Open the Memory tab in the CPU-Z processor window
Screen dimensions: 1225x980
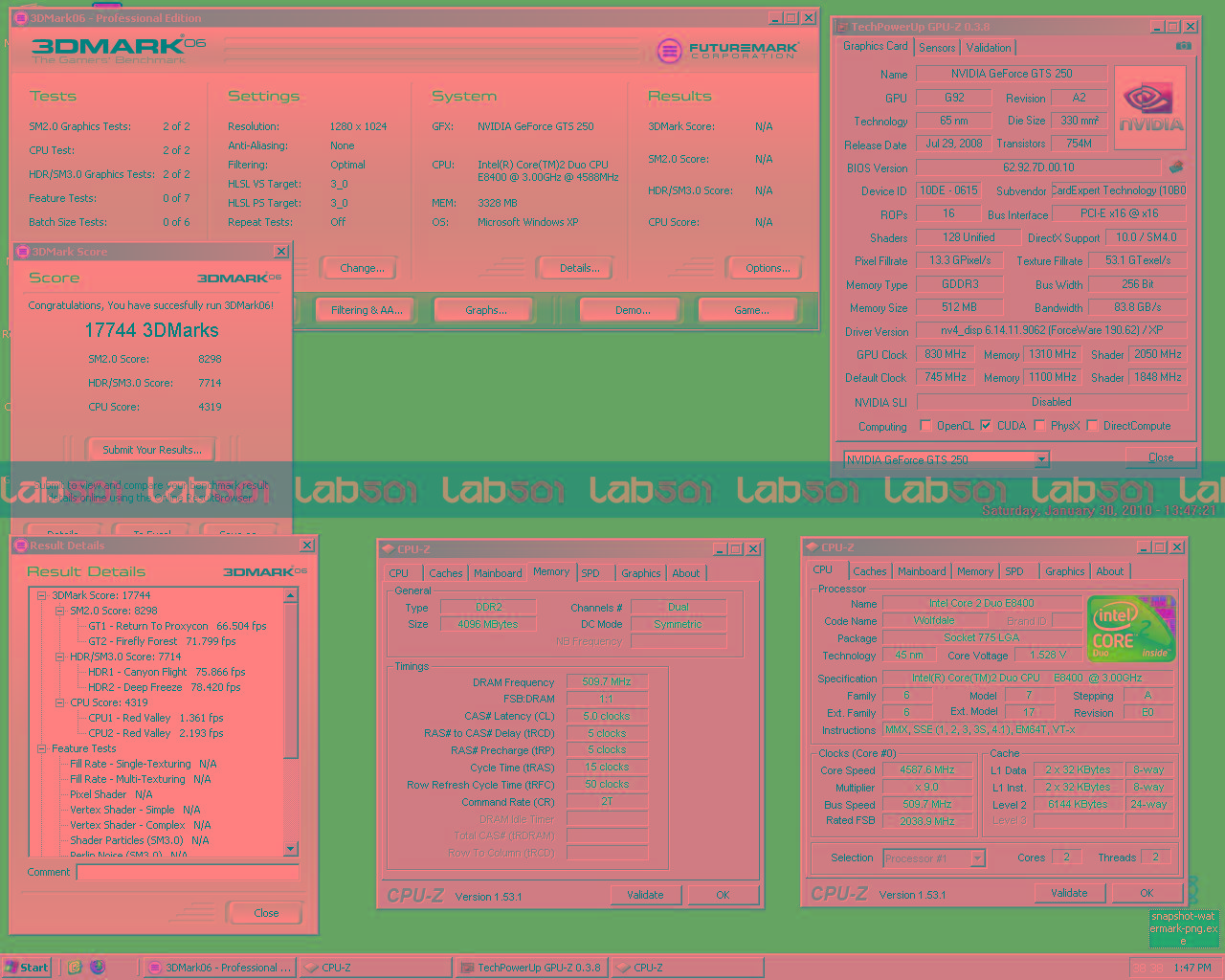click(x=975, y=571)
